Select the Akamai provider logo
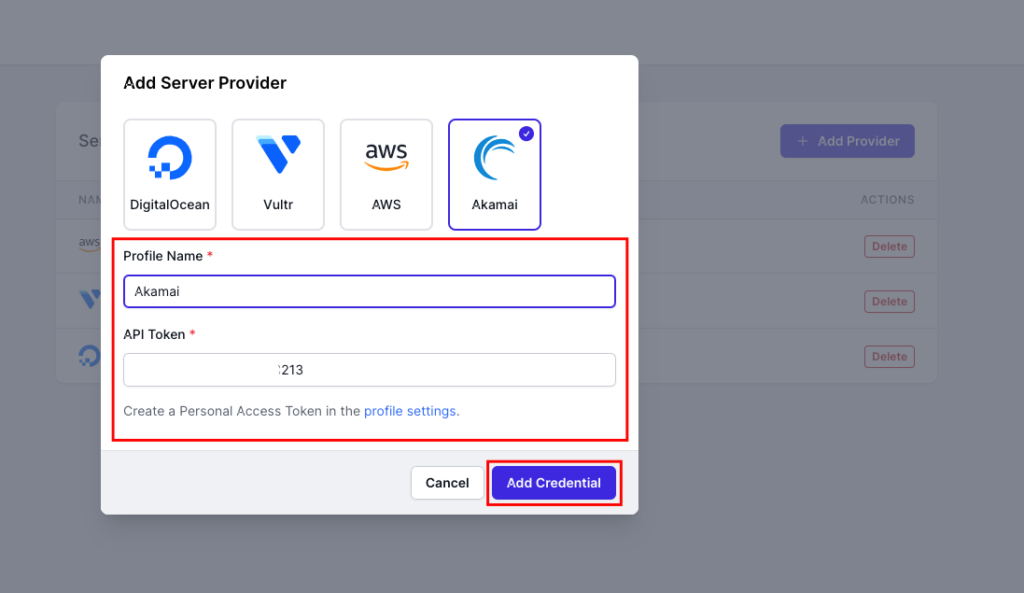This screenshot has width=1024, height=593. pyautogui.click(x=494, y=159)
